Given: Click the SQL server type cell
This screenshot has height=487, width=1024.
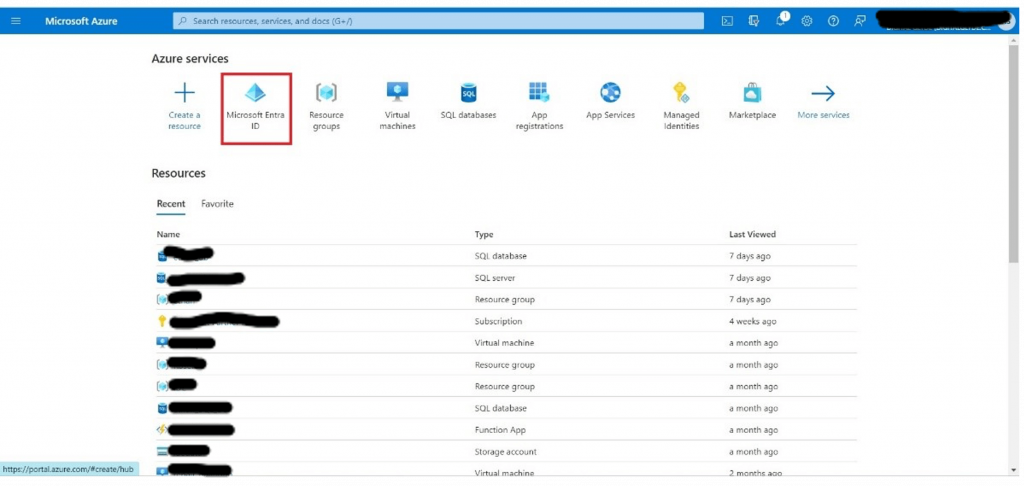Looking at the screenshot, I should (x=495, y=278).
